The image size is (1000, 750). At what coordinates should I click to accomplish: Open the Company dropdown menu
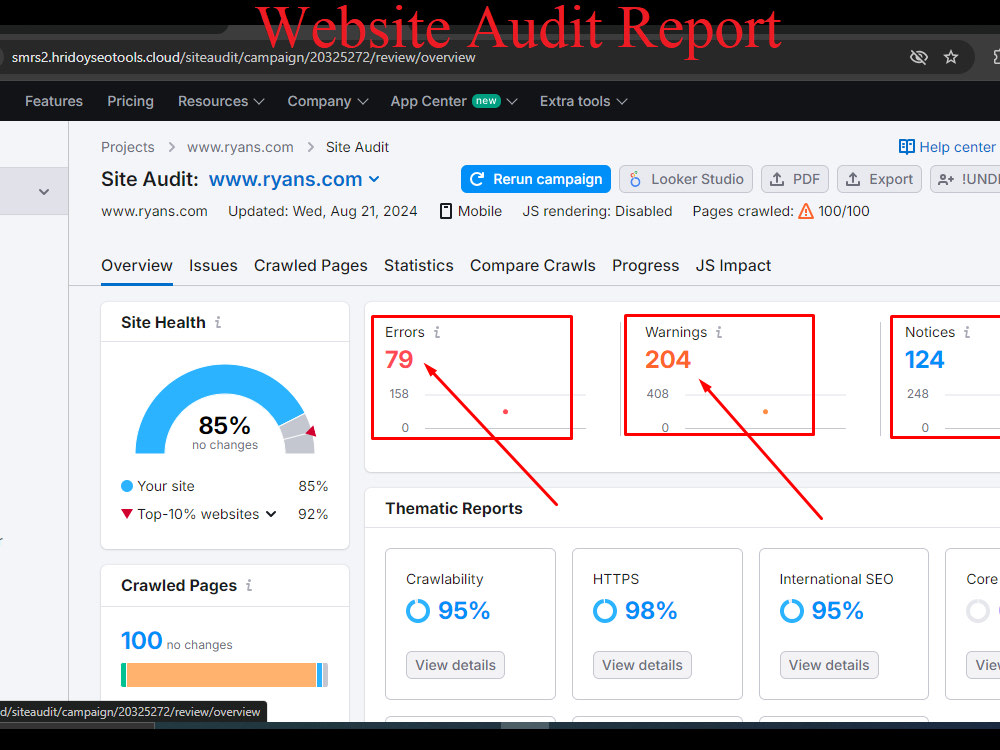[327, 101]
